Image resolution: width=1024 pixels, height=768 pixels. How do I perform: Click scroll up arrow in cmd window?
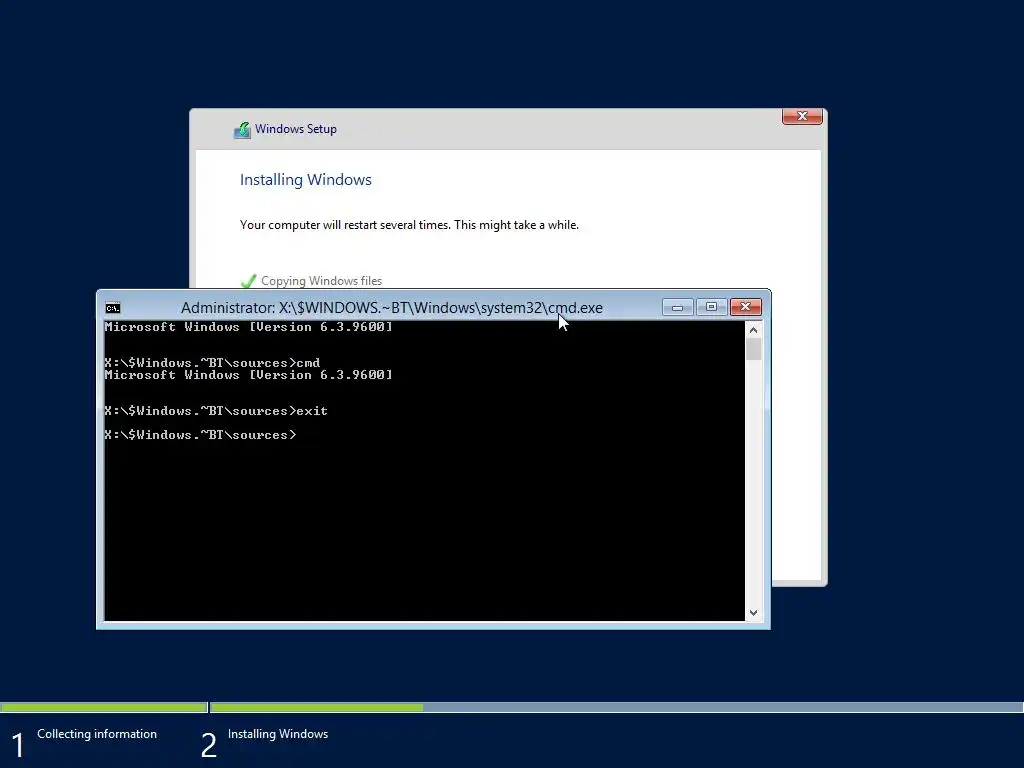754,330
